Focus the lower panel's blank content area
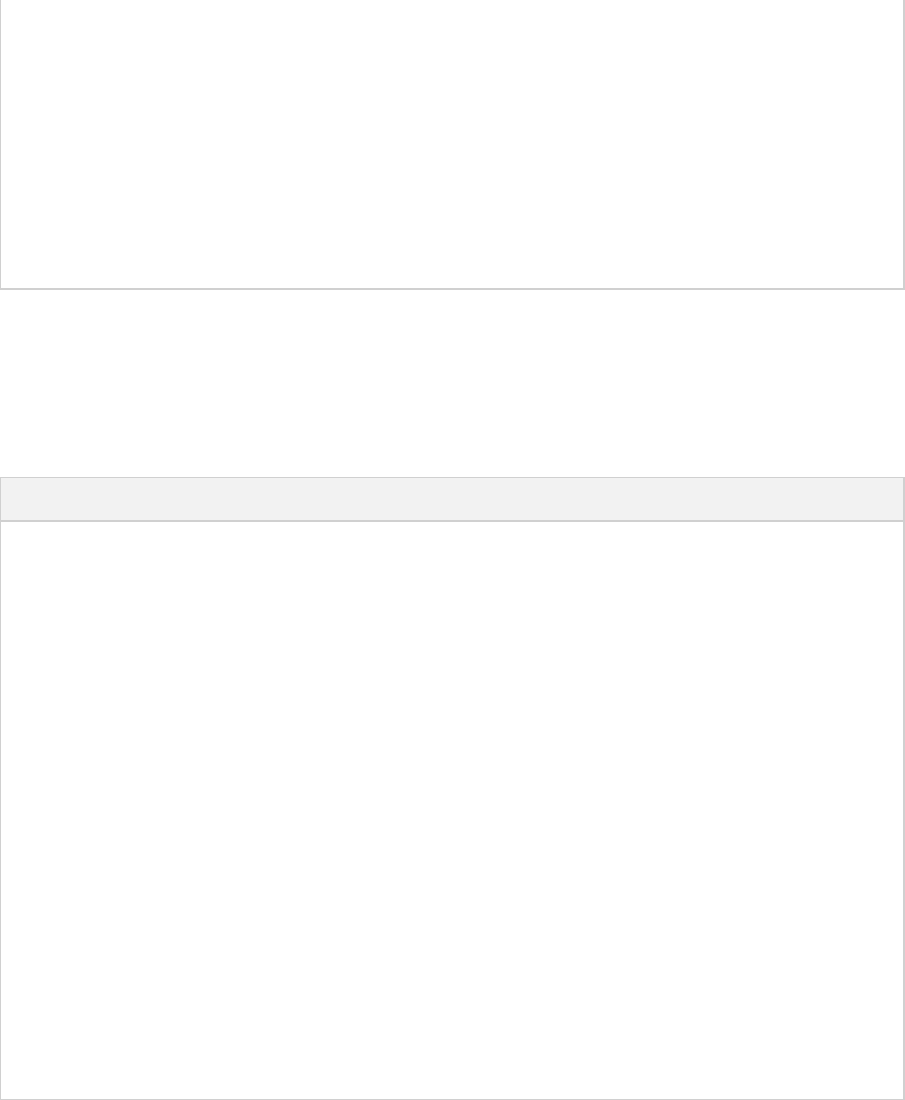Image resolution: width=905 pixels, height=1100 pixels. 452,810
